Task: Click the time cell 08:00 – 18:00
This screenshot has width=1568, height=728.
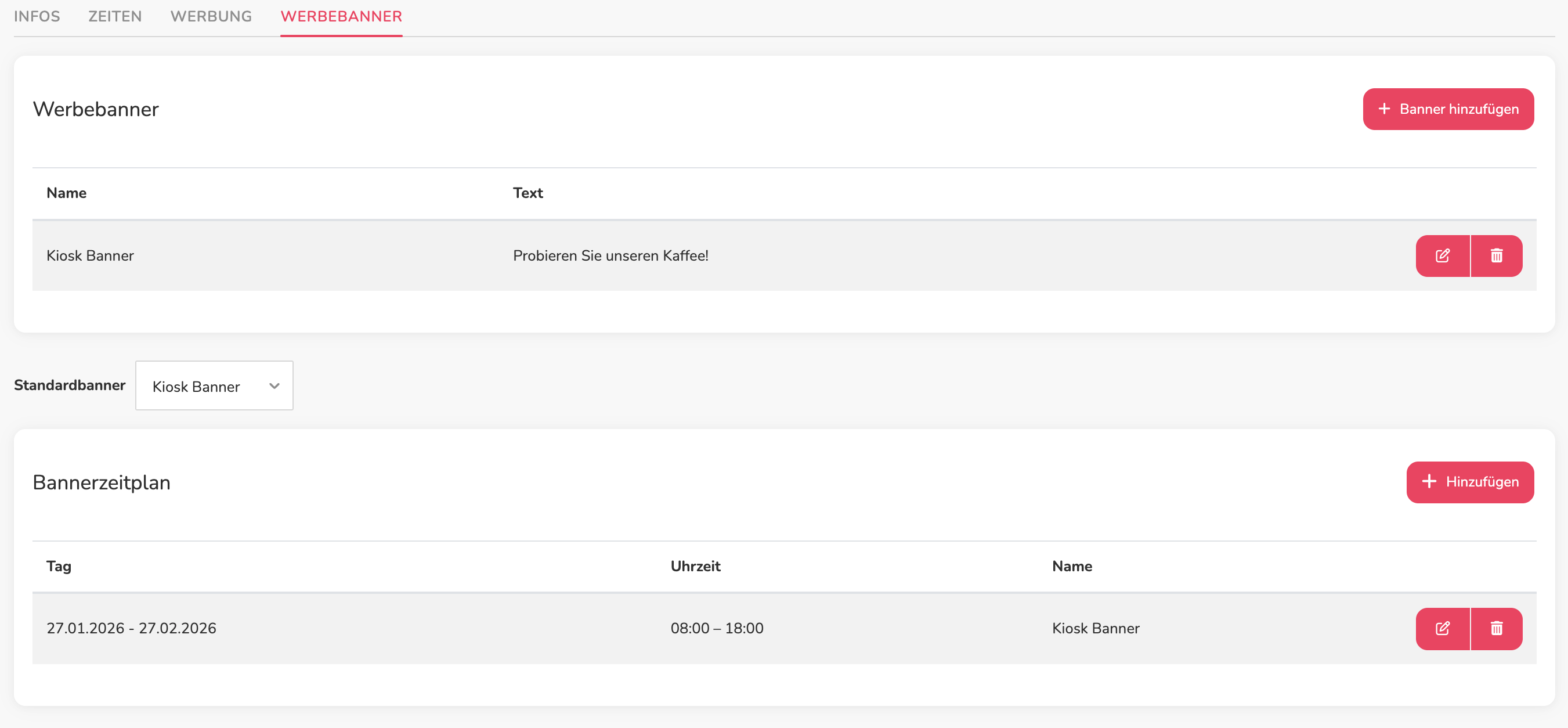Action: [x=717, y=628]
